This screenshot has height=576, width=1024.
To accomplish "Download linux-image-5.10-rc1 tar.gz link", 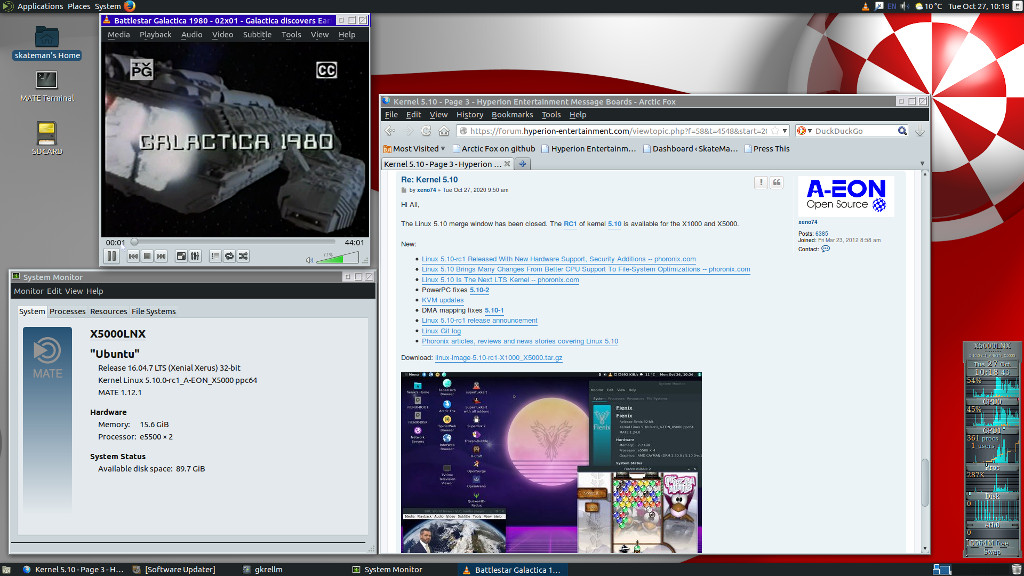I will (x=499, y=358).
